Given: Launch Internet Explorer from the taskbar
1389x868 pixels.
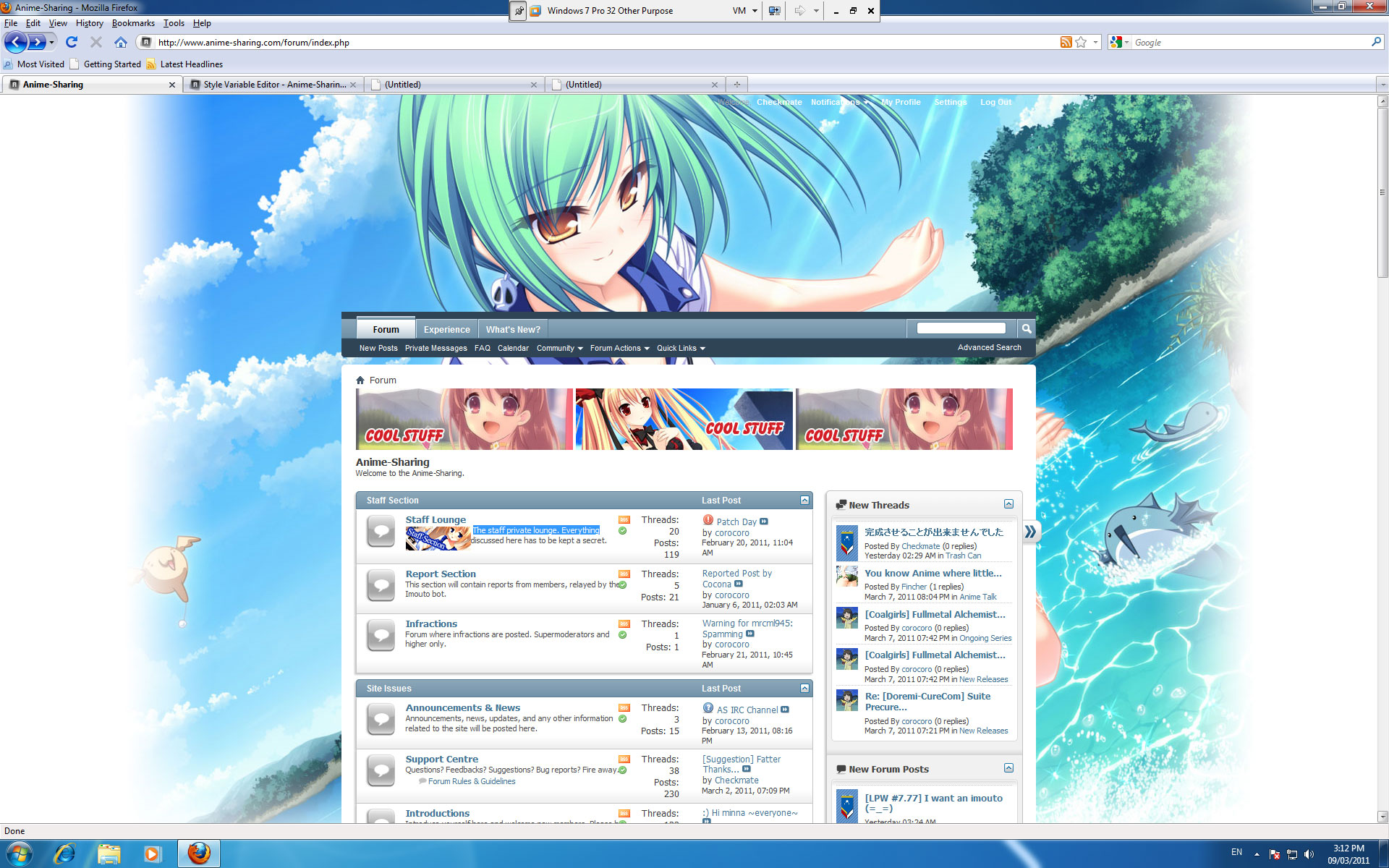Looking at the screenshot, I should pyautogui.click(x=65, y=854).
